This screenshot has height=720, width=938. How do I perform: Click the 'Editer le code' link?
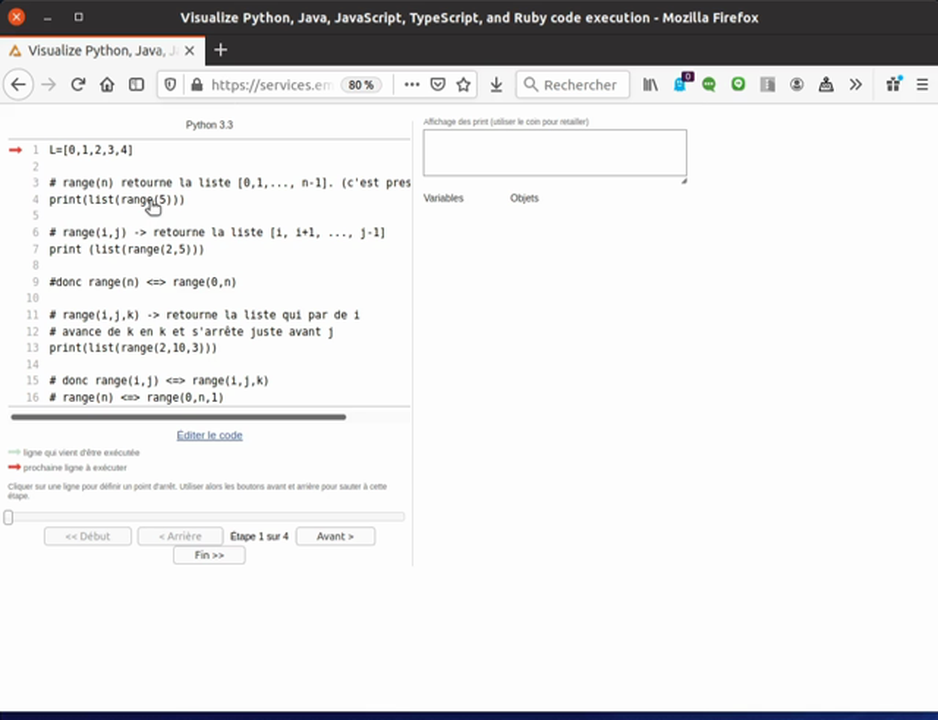(209, 435)
